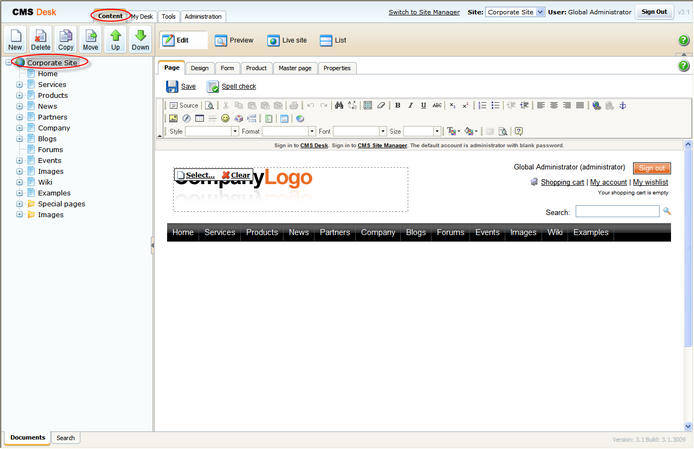Expand the Products tree node
Image resolution: width=694 pixels, height=449 pixels.
coord(19,95)
